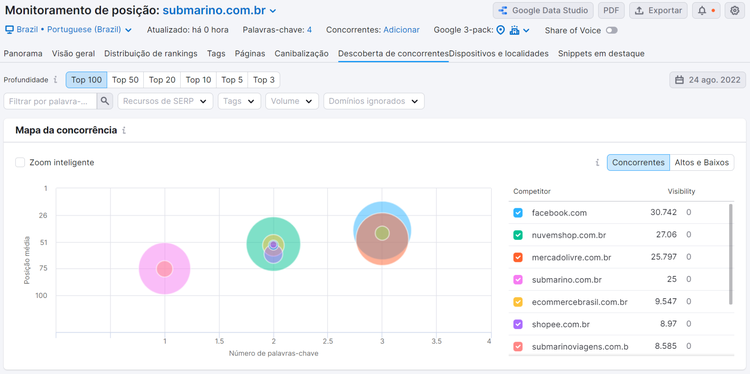Click Mapa da concorrência info icon

[x=124, y=130]
